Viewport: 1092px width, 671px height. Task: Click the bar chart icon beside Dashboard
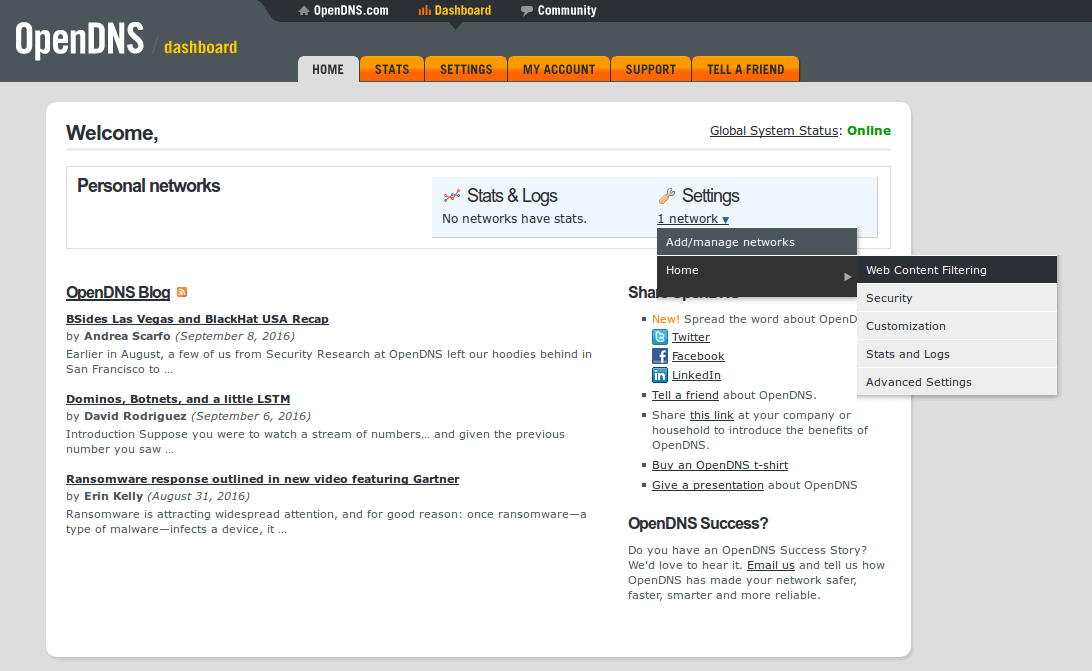pos(424,10)
